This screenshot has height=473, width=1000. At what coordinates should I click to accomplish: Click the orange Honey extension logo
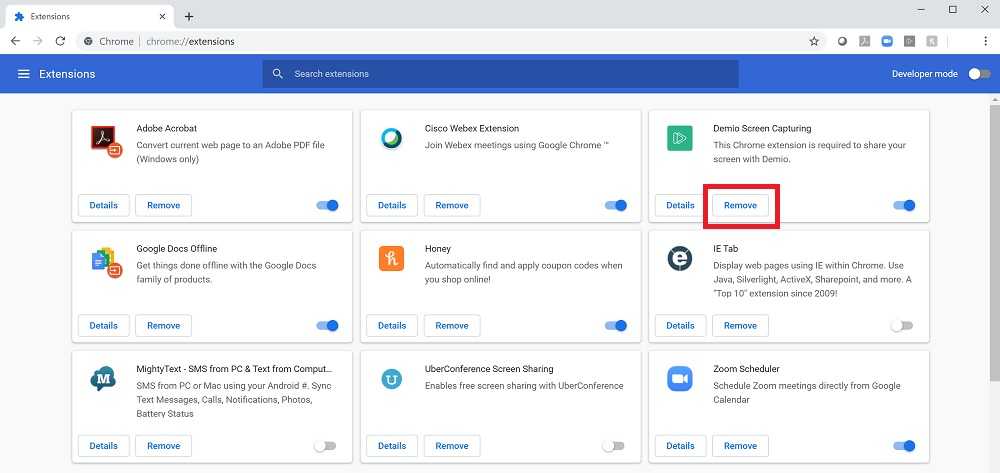[391, 258]
